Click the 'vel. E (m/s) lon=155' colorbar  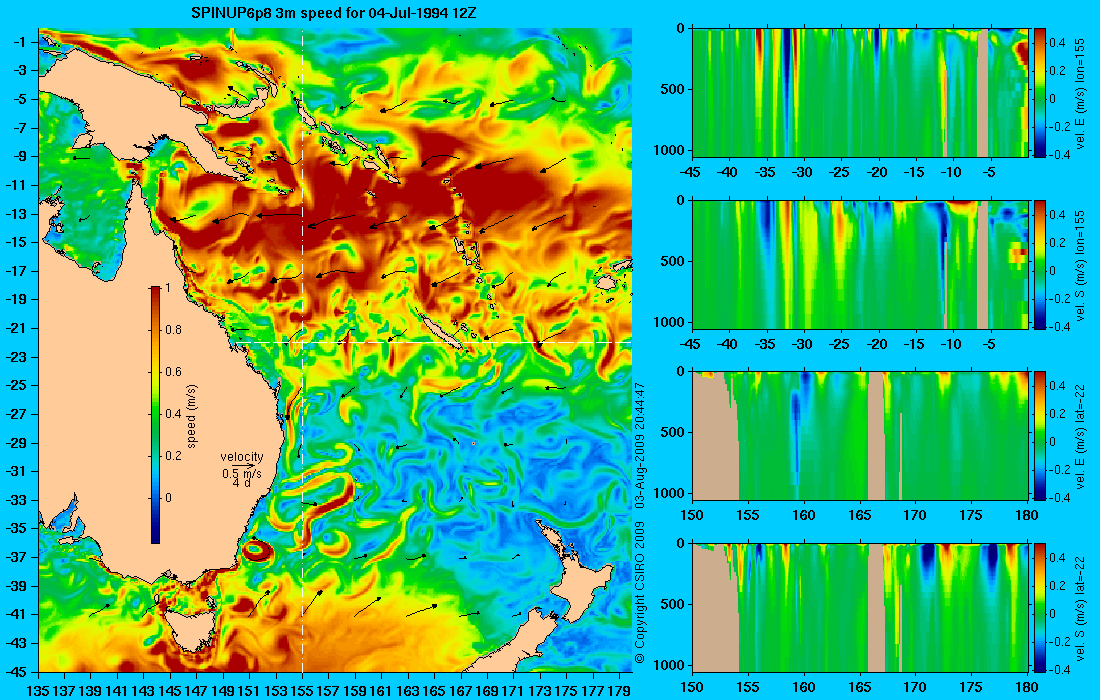coord(1040,93)
